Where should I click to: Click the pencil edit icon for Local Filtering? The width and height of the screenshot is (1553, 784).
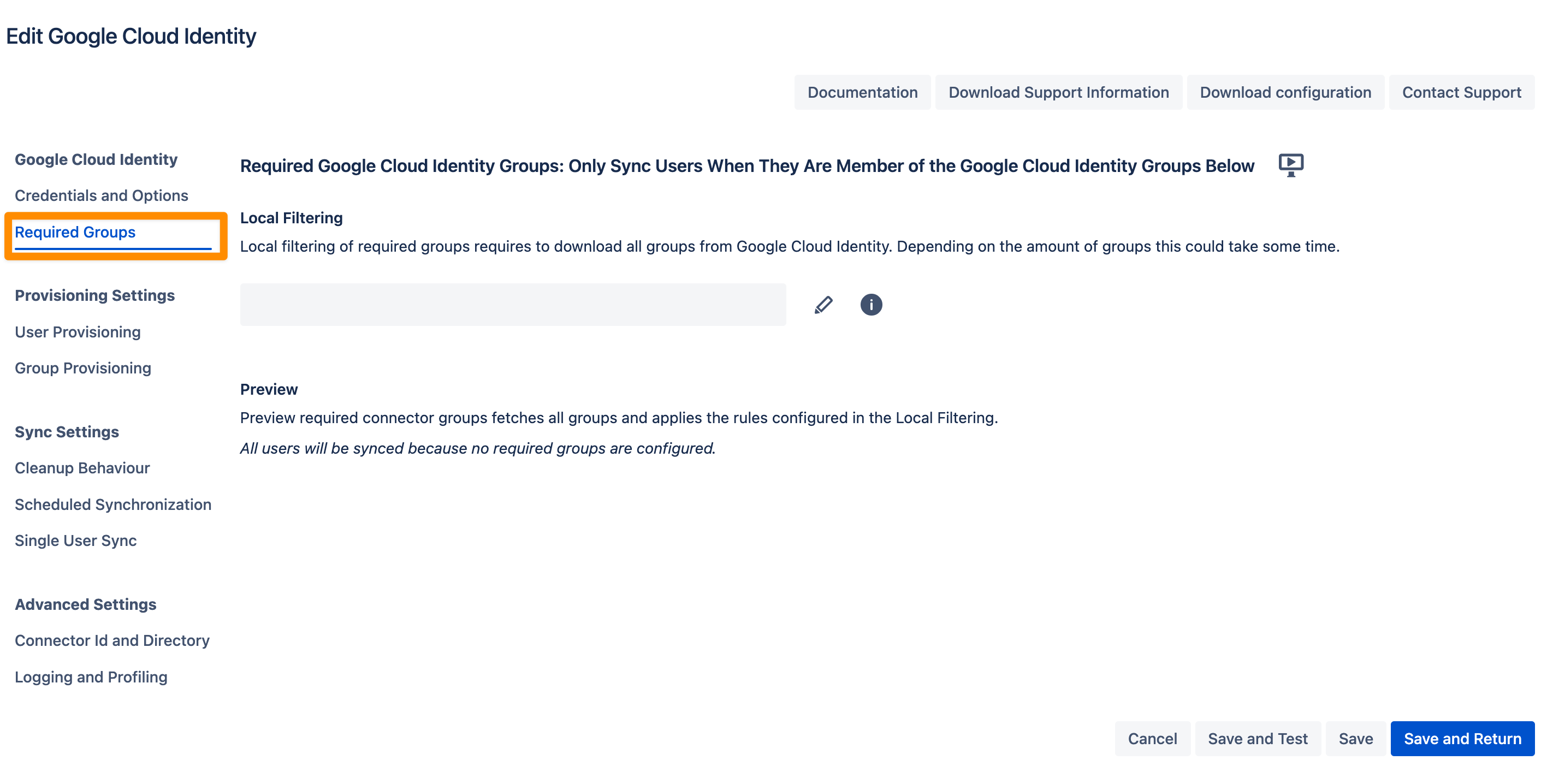[x=823, y=305]
